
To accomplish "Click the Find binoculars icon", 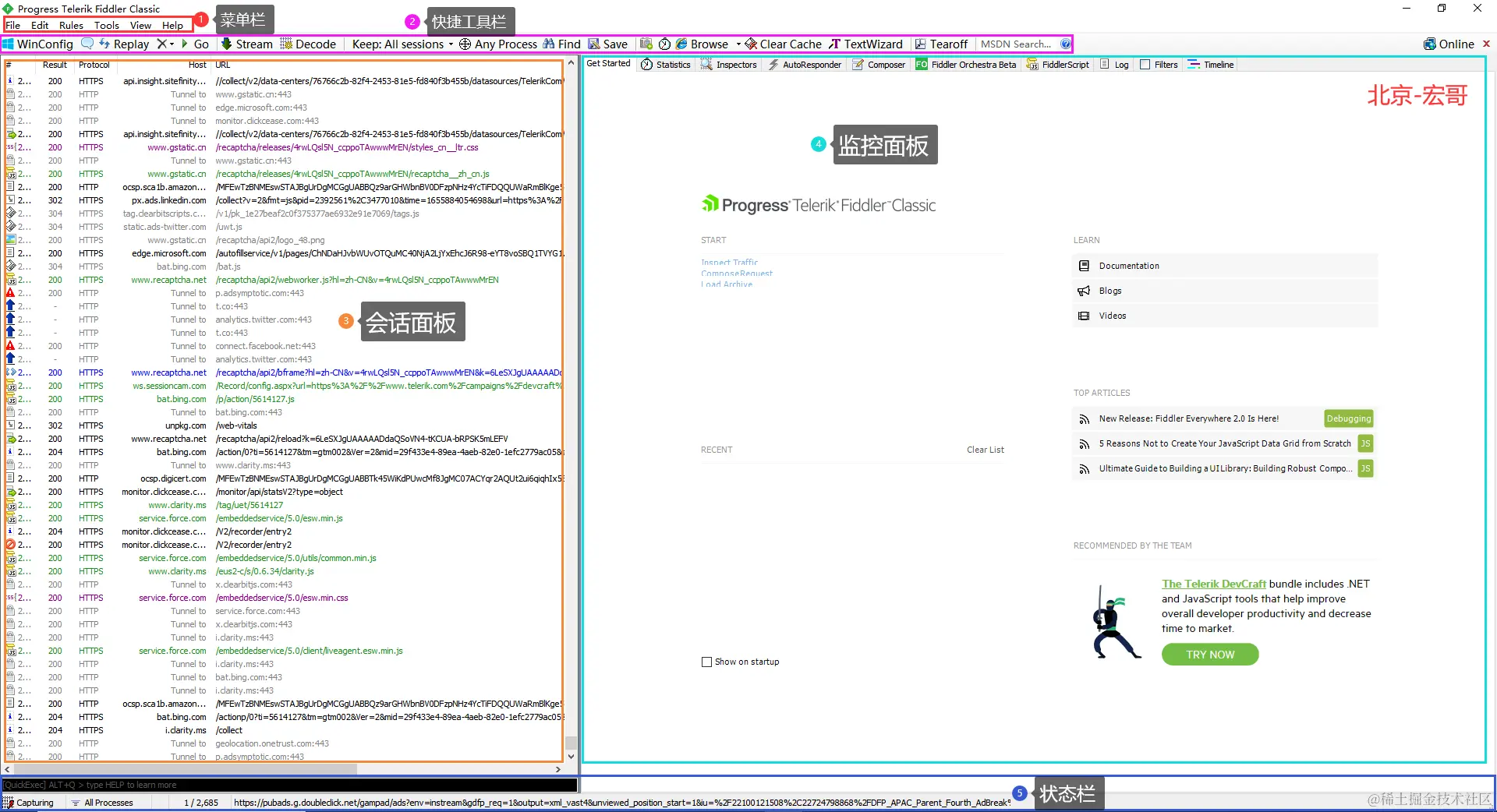I will click(x=550, y=44).
